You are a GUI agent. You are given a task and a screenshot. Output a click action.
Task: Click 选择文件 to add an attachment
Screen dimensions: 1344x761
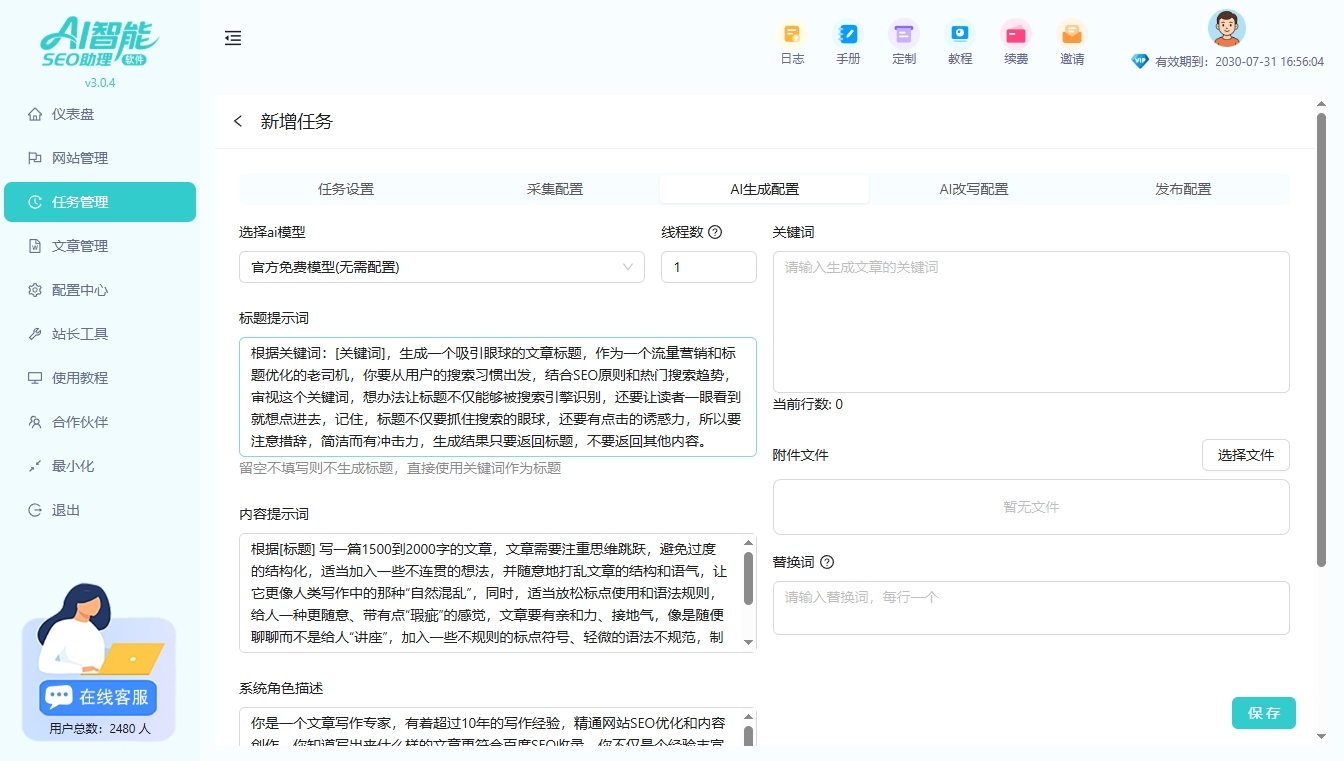[x=1245, y=455]
